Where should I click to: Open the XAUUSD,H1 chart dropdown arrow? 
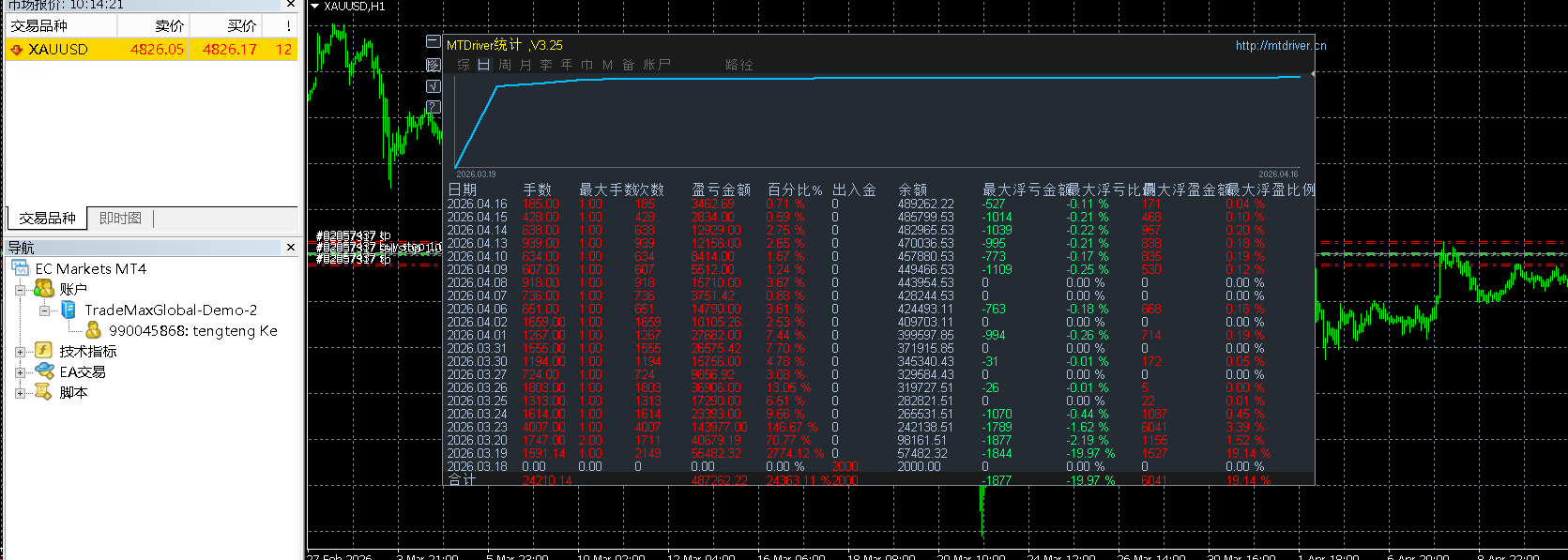click(x=315, y=6)
